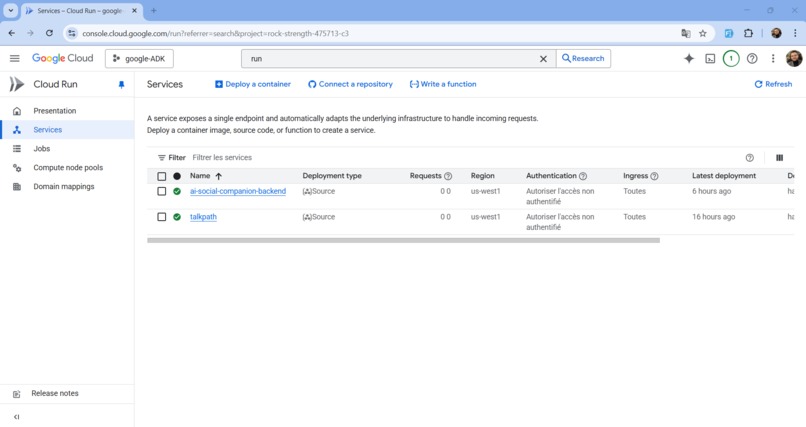Click the translate page icon in address bar
This screenshot has width=806, height=427.
686,33
